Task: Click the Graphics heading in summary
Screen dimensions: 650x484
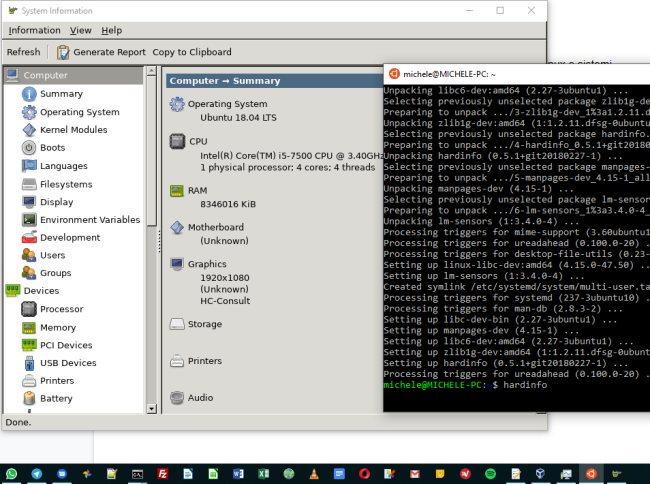Action: [207, 264]
